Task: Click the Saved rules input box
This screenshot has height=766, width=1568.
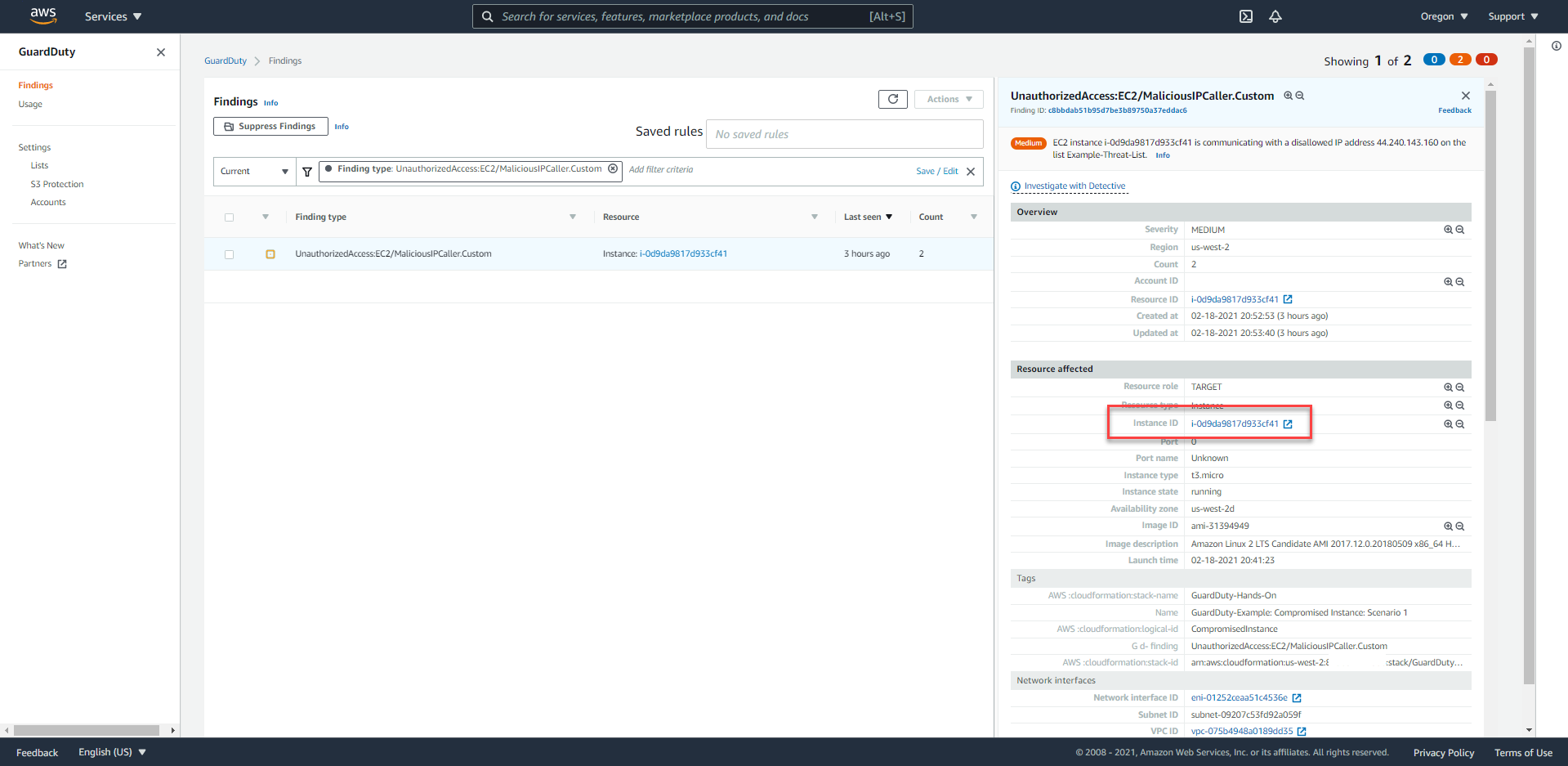Action: 844,134
